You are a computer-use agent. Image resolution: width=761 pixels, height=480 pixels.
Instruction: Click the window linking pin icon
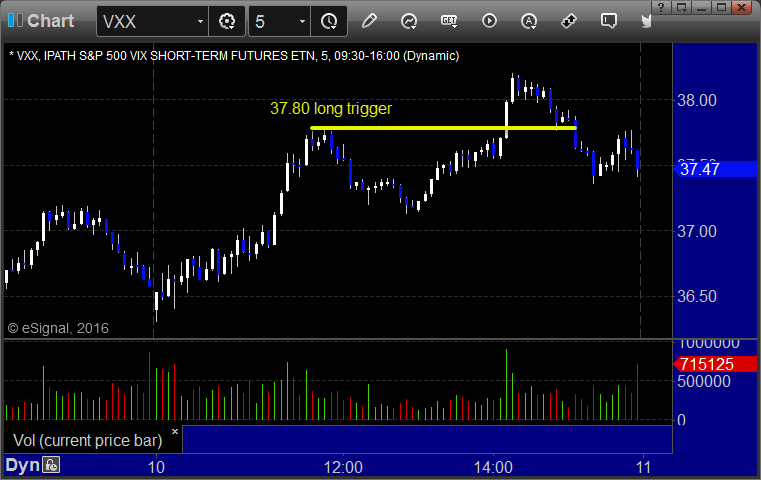568,21
